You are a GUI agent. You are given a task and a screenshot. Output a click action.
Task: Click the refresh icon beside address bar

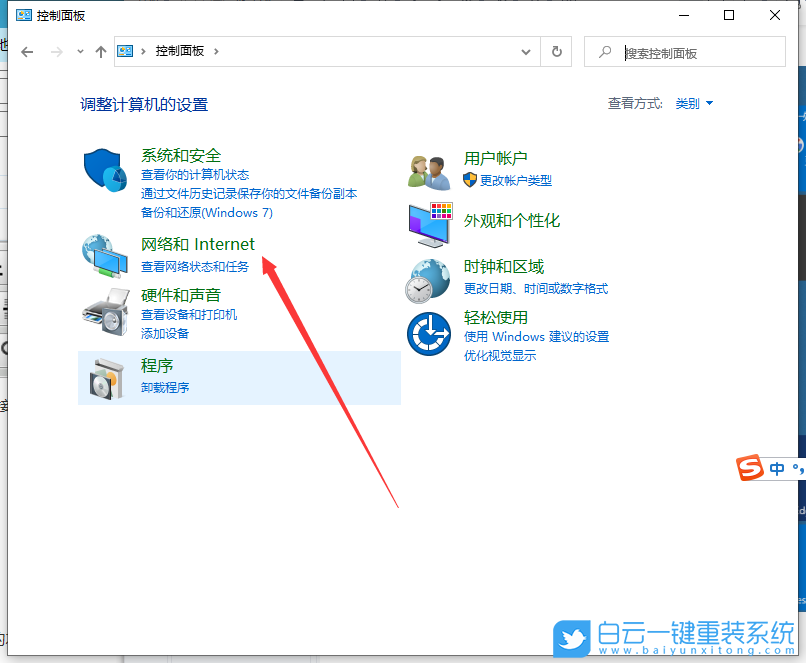point(556,51)
